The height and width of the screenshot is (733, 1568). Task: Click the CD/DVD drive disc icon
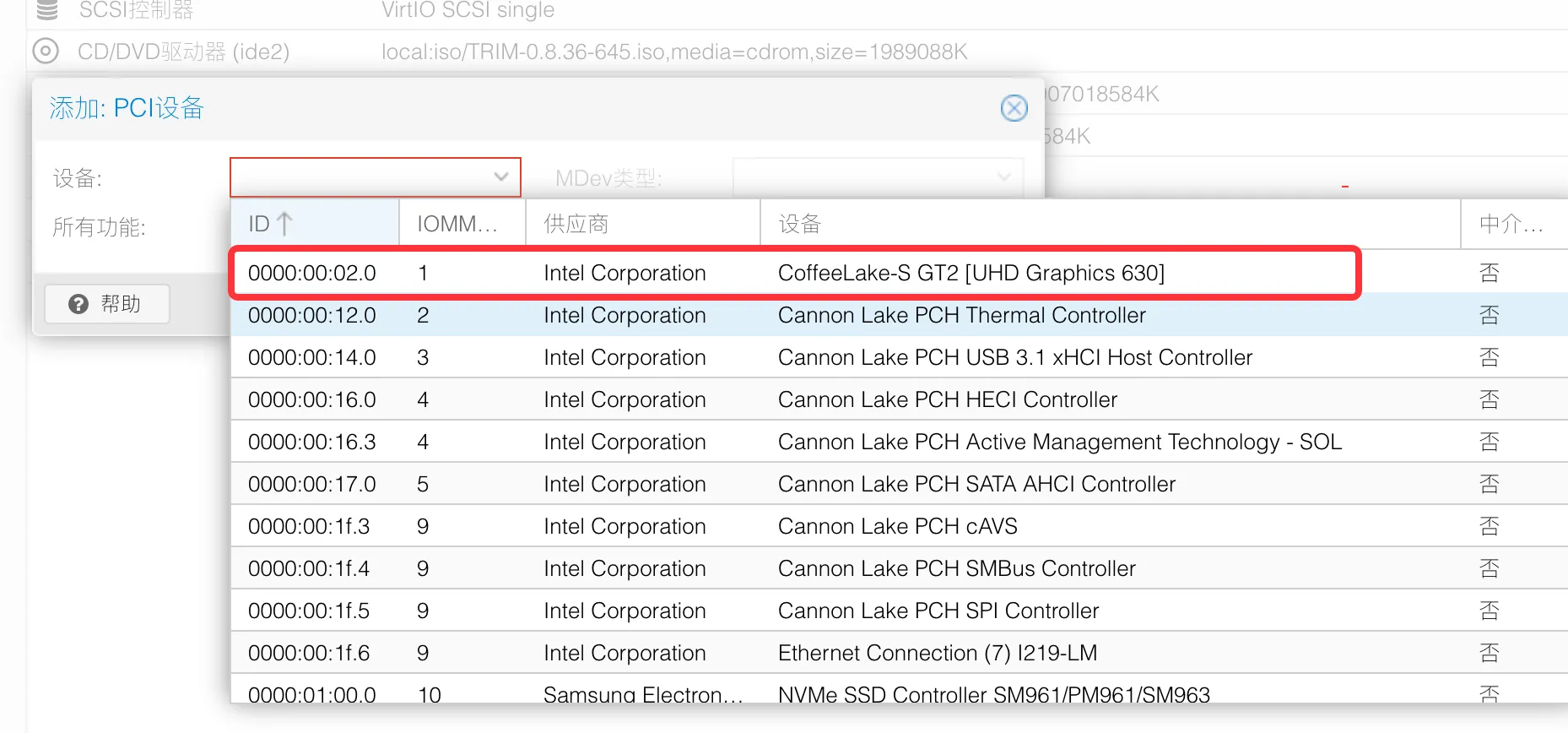pos(46,52)
